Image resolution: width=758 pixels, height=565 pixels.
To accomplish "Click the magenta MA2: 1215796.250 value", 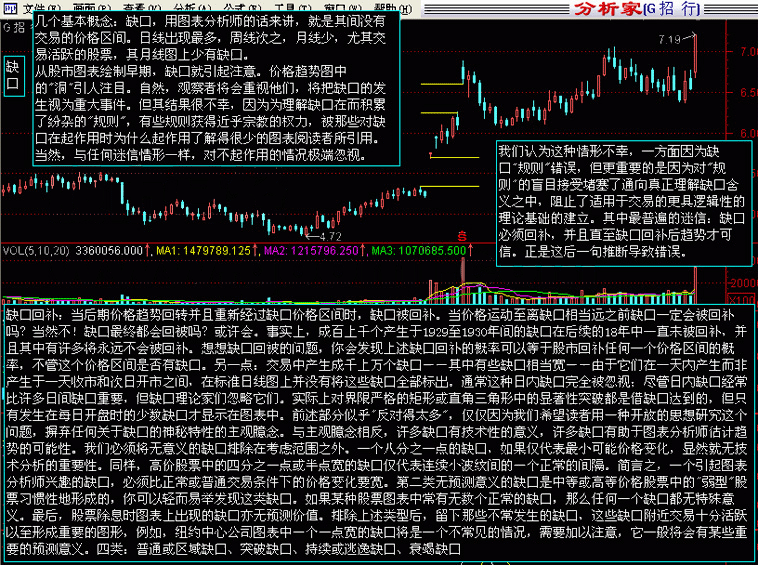I will pyautogui.click(x=311, y=250).
